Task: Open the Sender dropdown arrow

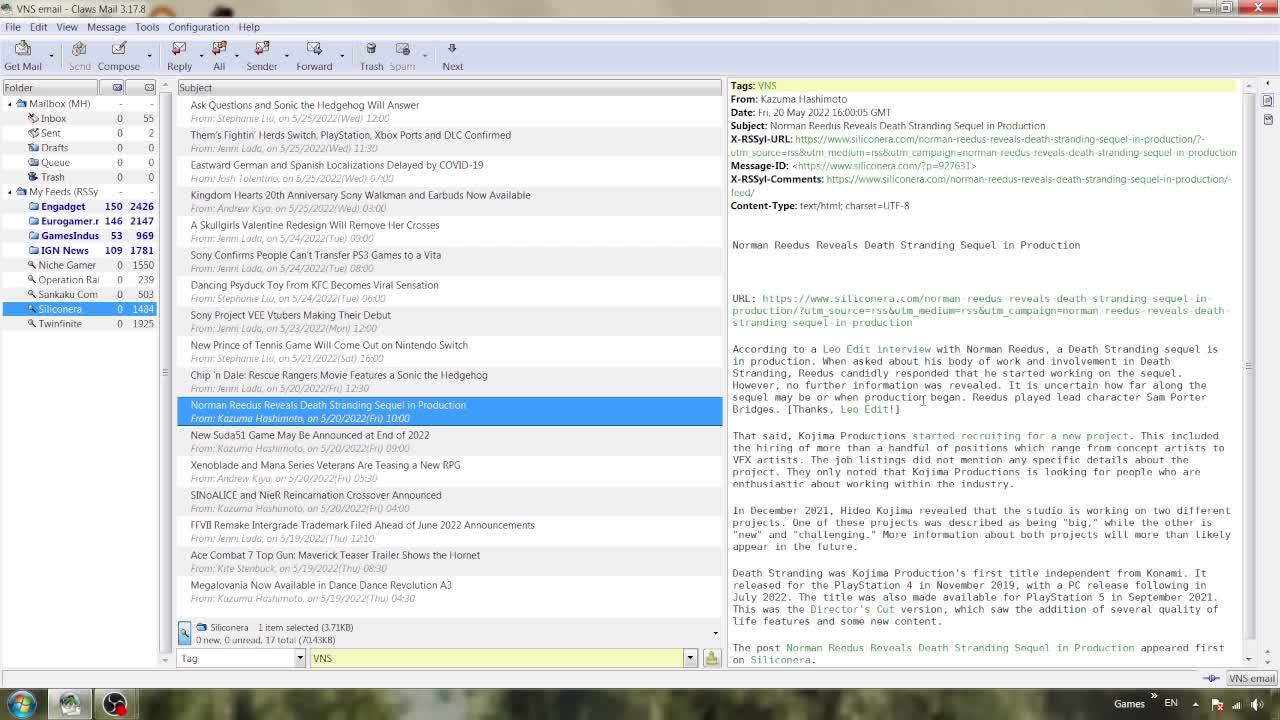Action: pyautogui.click(x=286, y=56)
